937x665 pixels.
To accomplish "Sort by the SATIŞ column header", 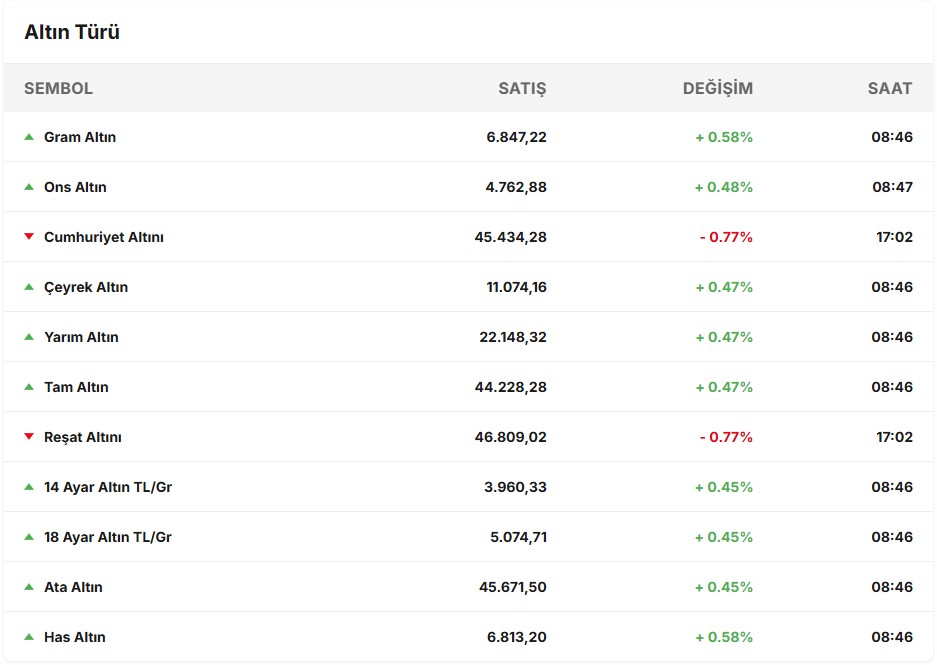I will point(522,88).
